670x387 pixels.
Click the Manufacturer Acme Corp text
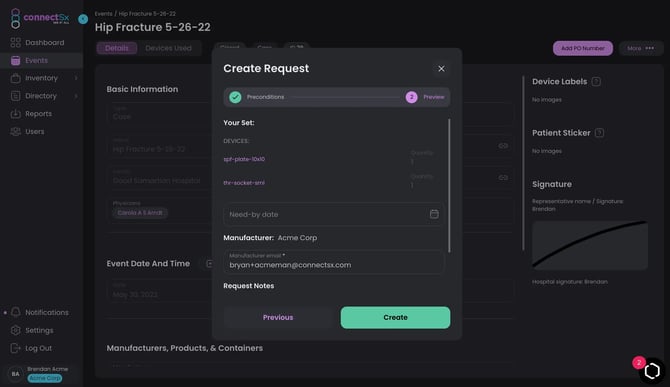270,237
